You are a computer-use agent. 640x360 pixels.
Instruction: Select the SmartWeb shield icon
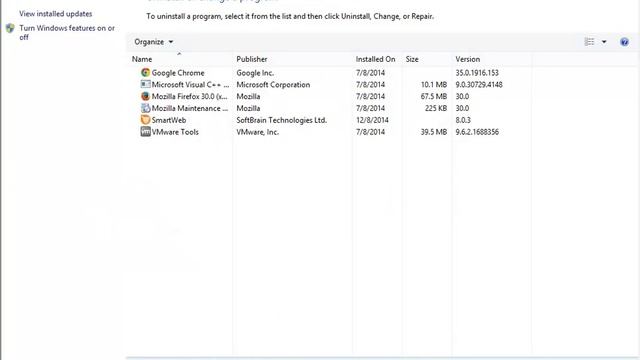tap(145, 120)
